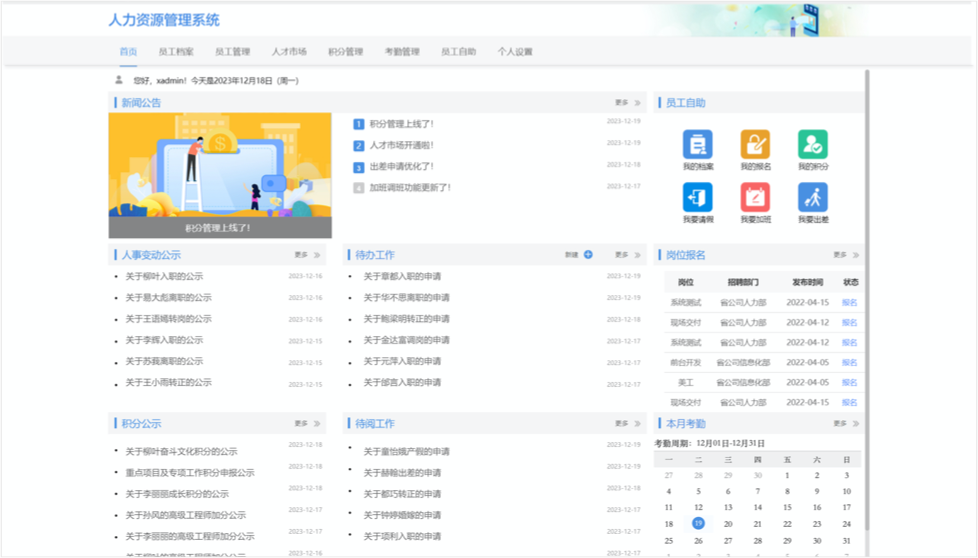Open 我的积分 green icon

pyautogui.click(x=812, y=144)
